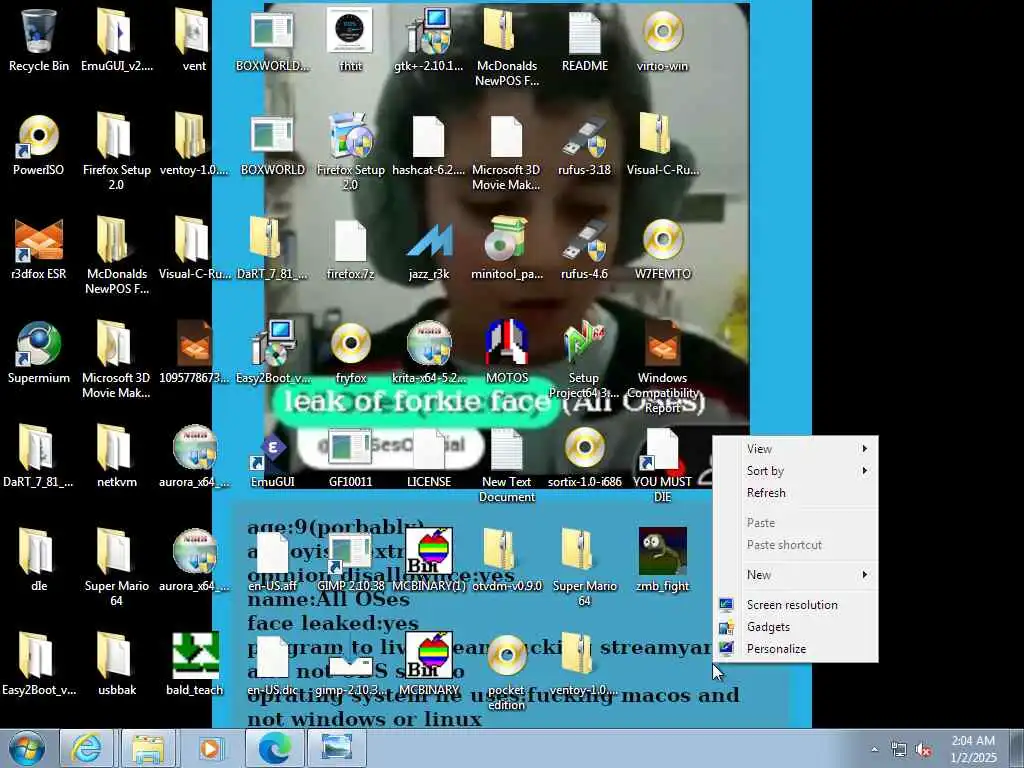Open Gadgets from the context menu
The image size is (1024, 768).
pos(795,627)
